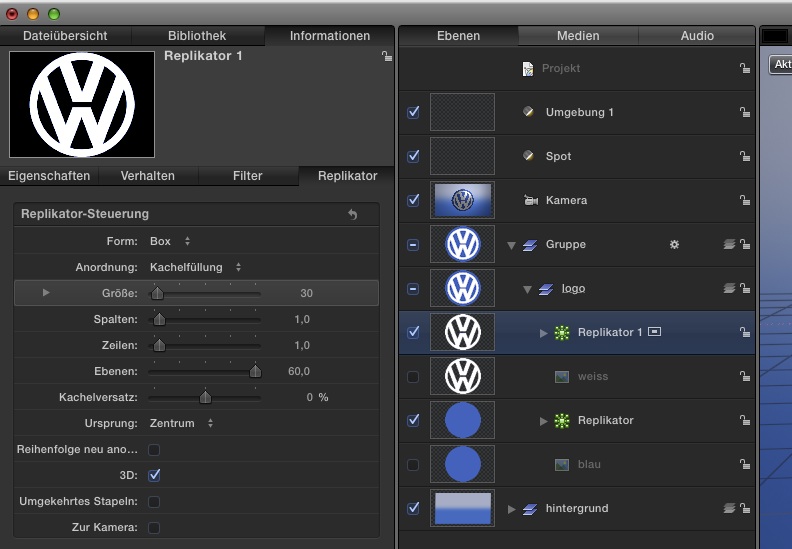Click the replicator icon of Replikator 1
This screenshot has height=549, width=792.
click(562, 332)
